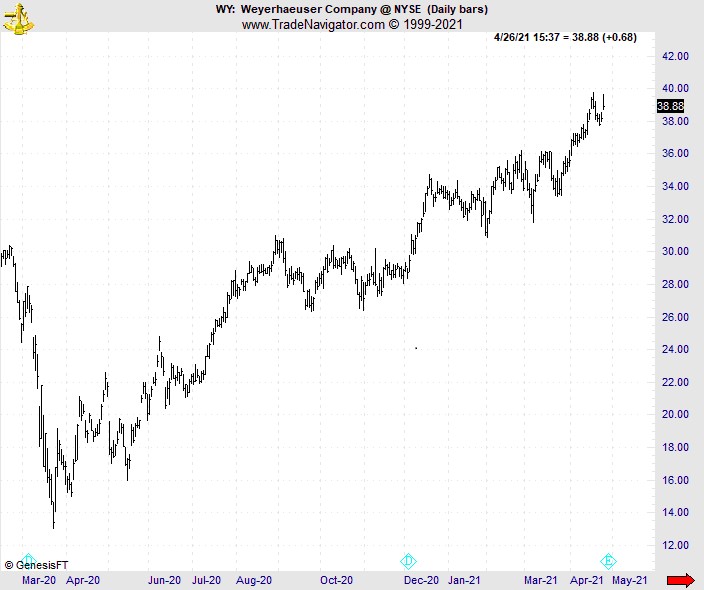Click the Mar-20 date axis label
This screenshot has height=590, width=704.
click(39, 580)
